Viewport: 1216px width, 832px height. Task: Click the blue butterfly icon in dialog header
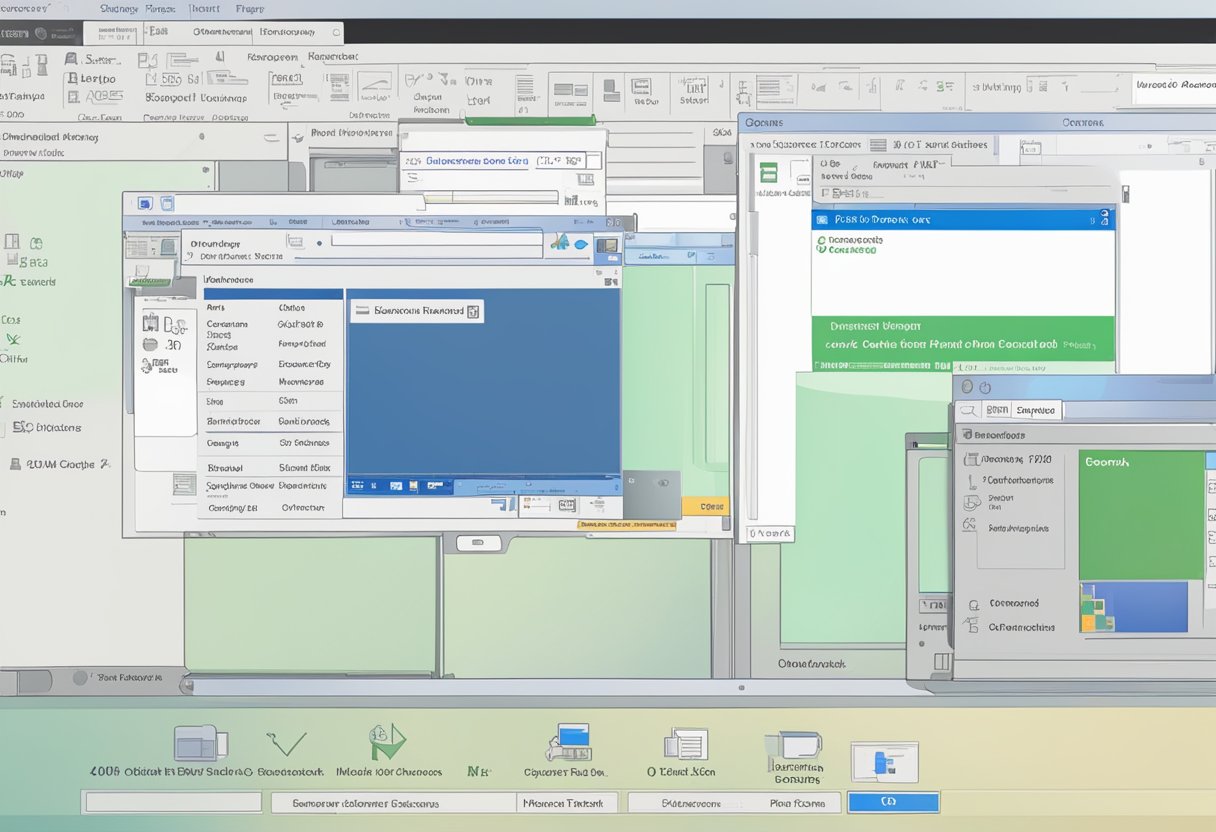[x=560, y=242]
